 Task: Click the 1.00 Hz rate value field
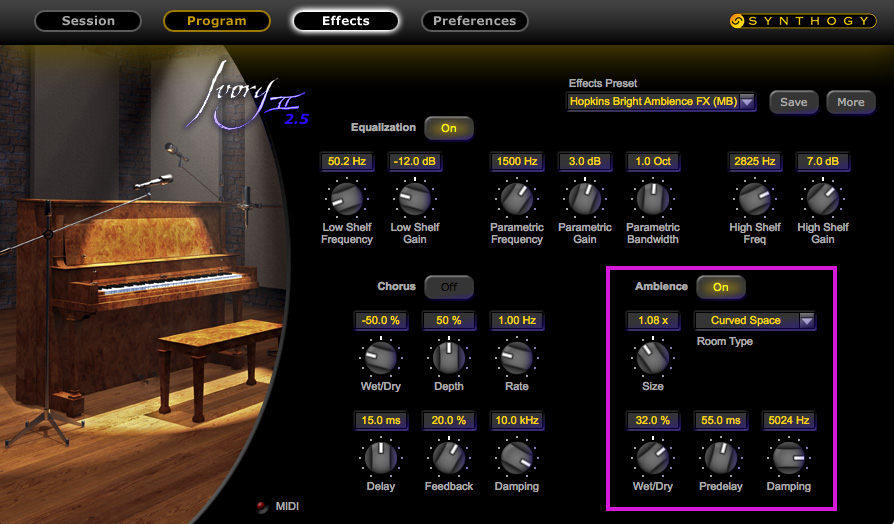[x=517, y=320]
